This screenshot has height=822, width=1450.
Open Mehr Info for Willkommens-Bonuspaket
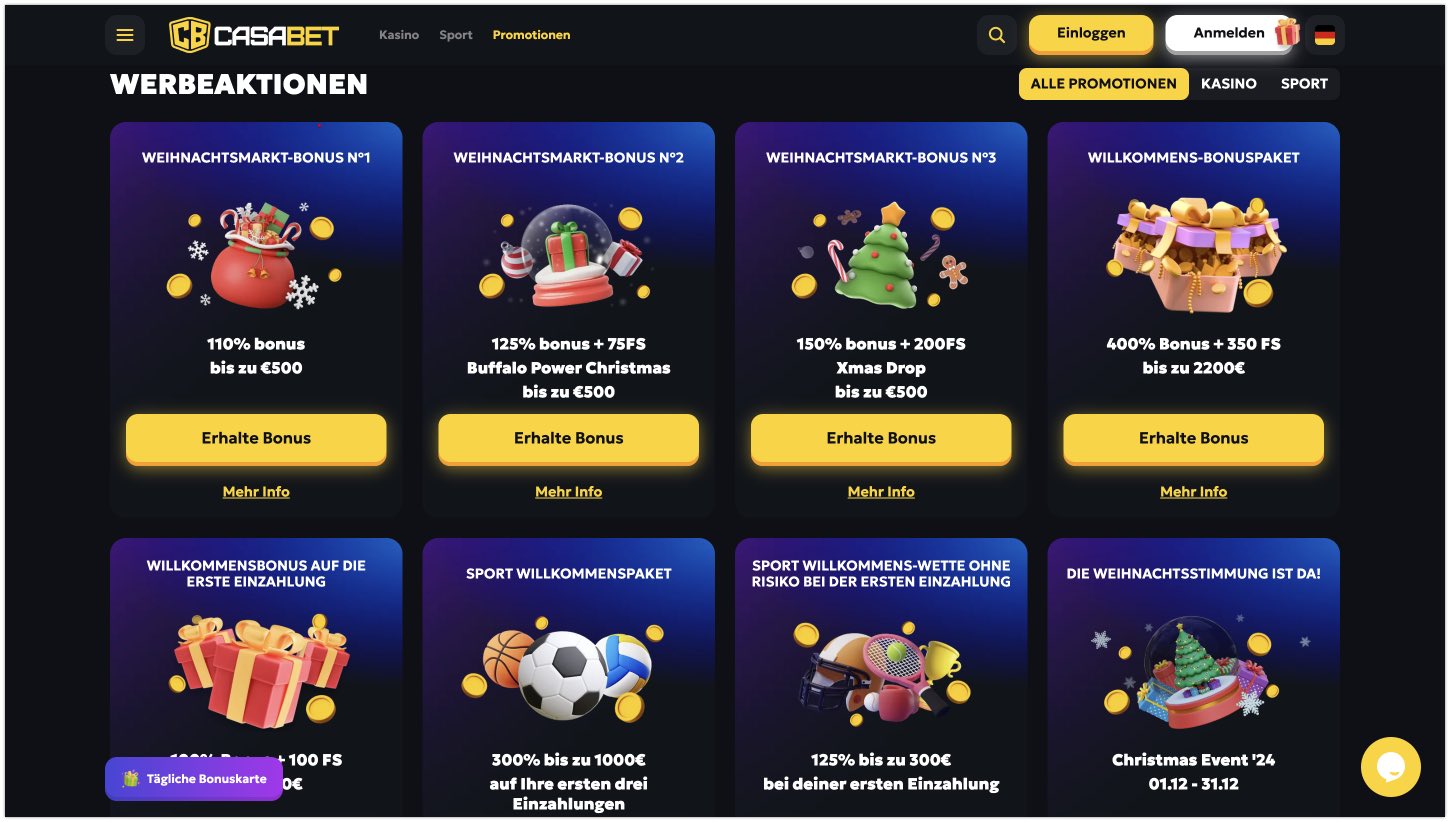click(x=1193, y=492)
